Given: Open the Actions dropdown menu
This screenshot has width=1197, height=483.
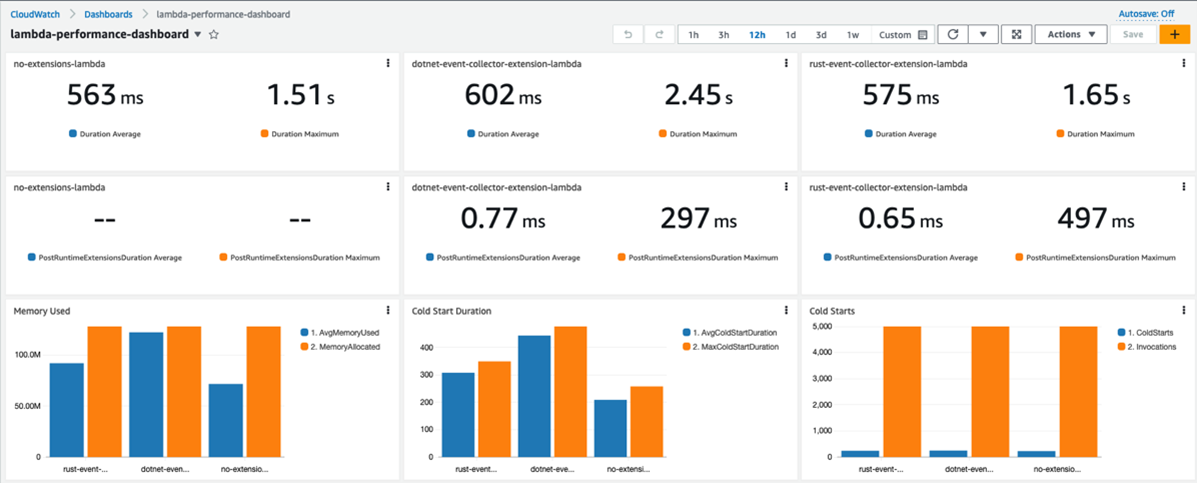Looking at the screenshot, I should click(x=1070, y=35).
